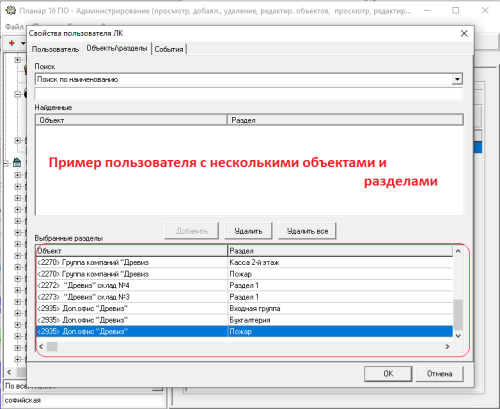Select row <2272> "Древиз" склад №4

click(x=244, y=285)
